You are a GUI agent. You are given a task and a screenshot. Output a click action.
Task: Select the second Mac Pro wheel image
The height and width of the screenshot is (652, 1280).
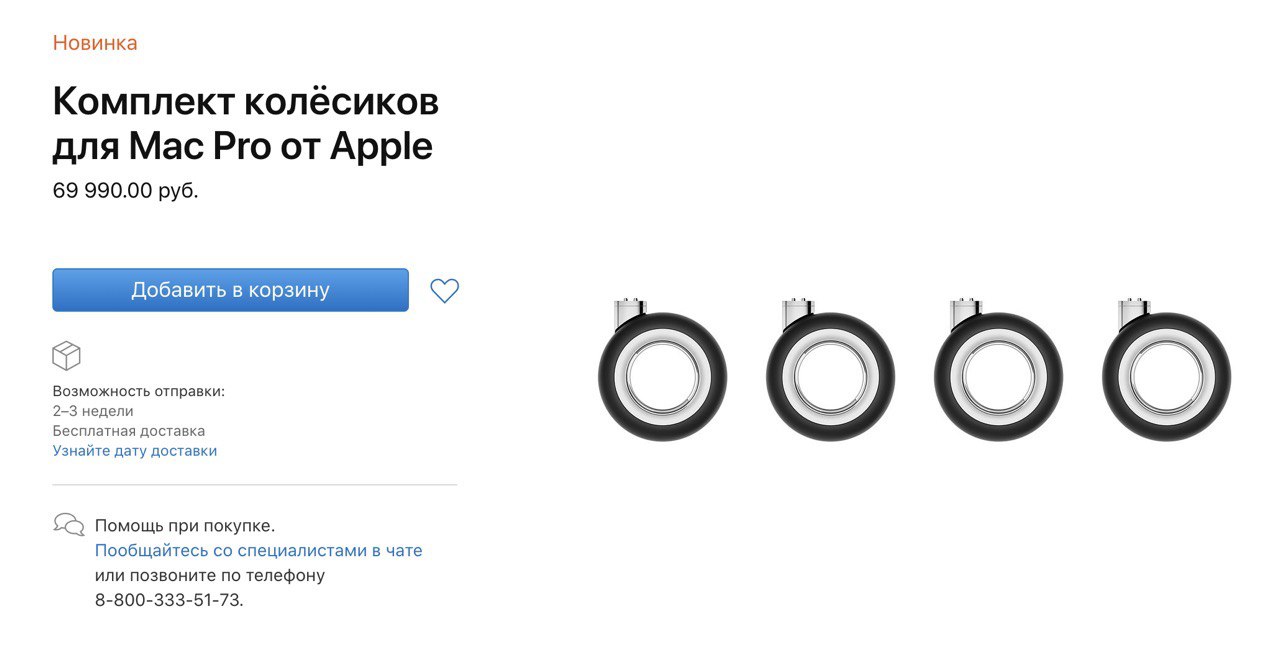click(x=830, y=369)
